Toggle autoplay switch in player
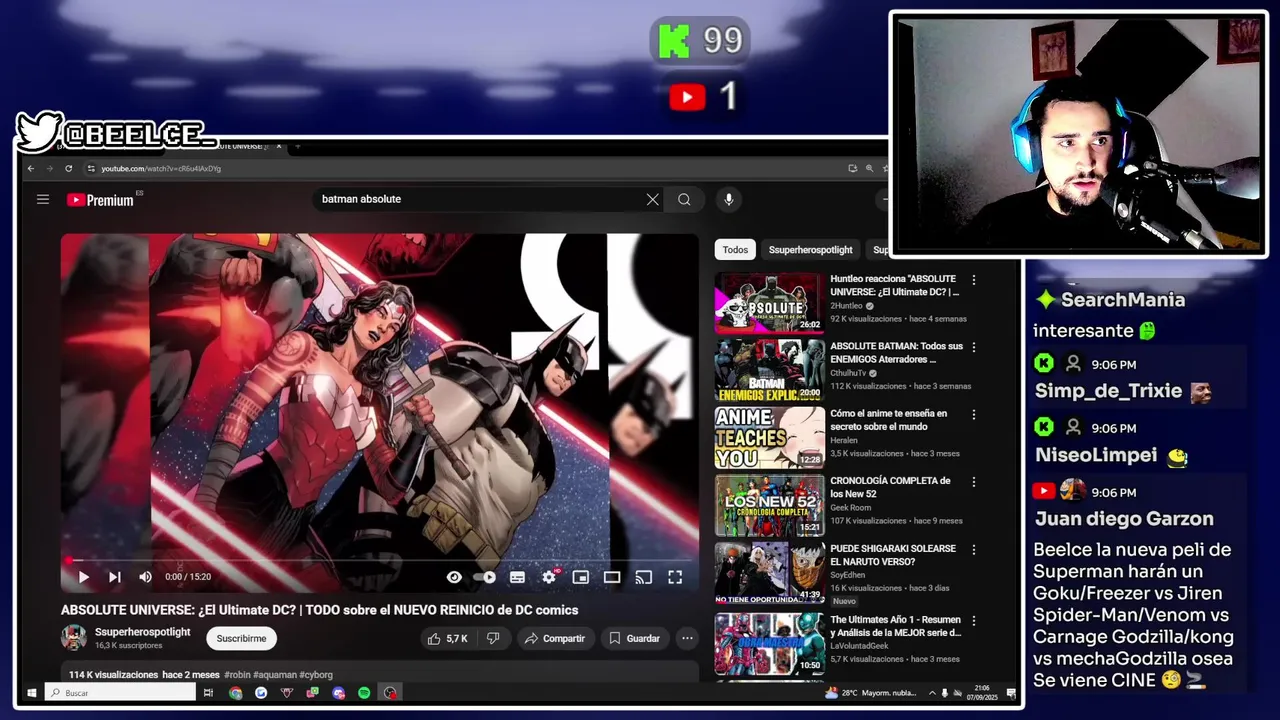Image resolution: width=1280 pixels, height=720 pixels. coord(485,577)
